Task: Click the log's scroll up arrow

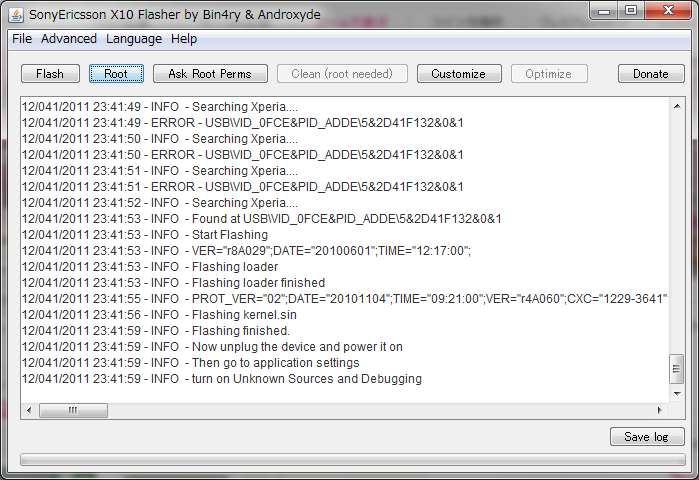Action: 677,106
